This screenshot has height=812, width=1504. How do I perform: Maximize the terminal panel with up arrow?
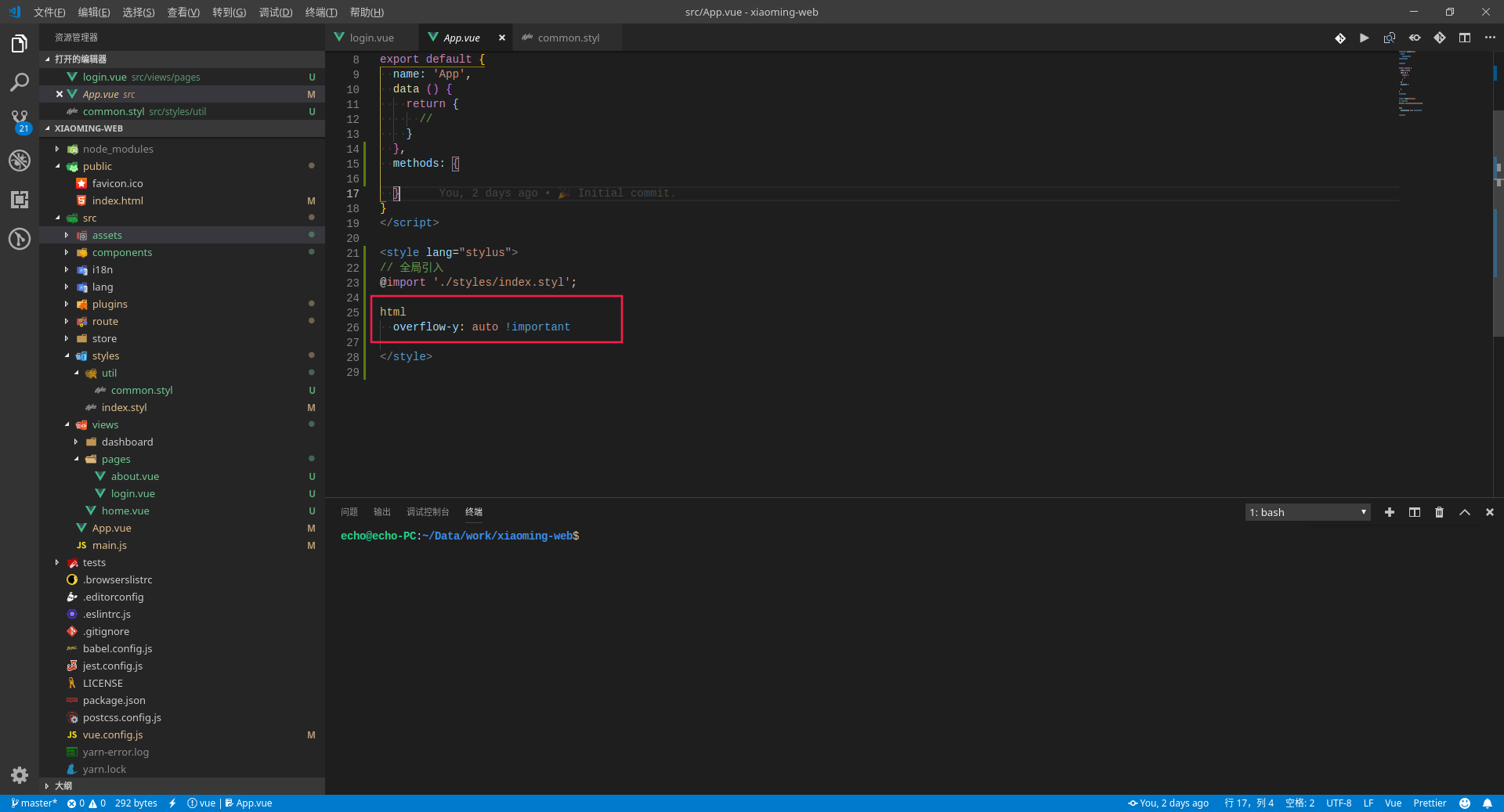[1465, 512]
